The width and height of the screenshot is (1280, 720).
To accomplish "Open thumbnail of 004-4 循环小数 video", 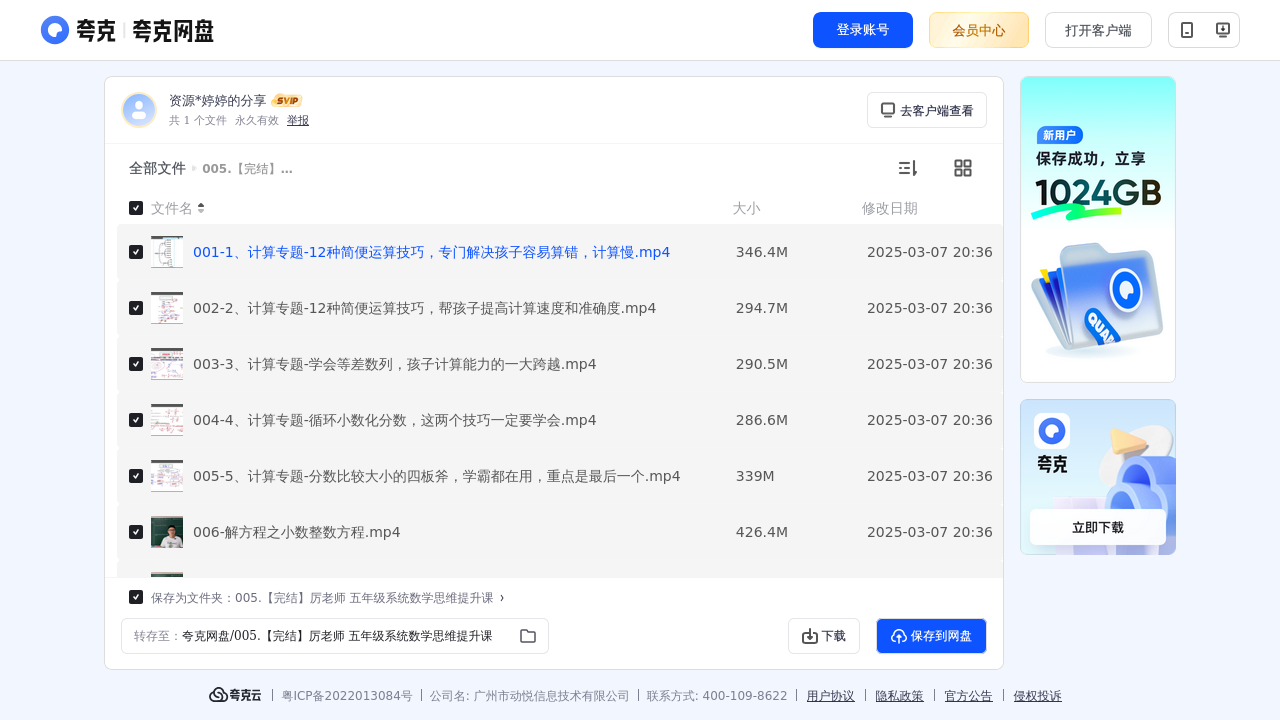I will click(x=167, y=420).
